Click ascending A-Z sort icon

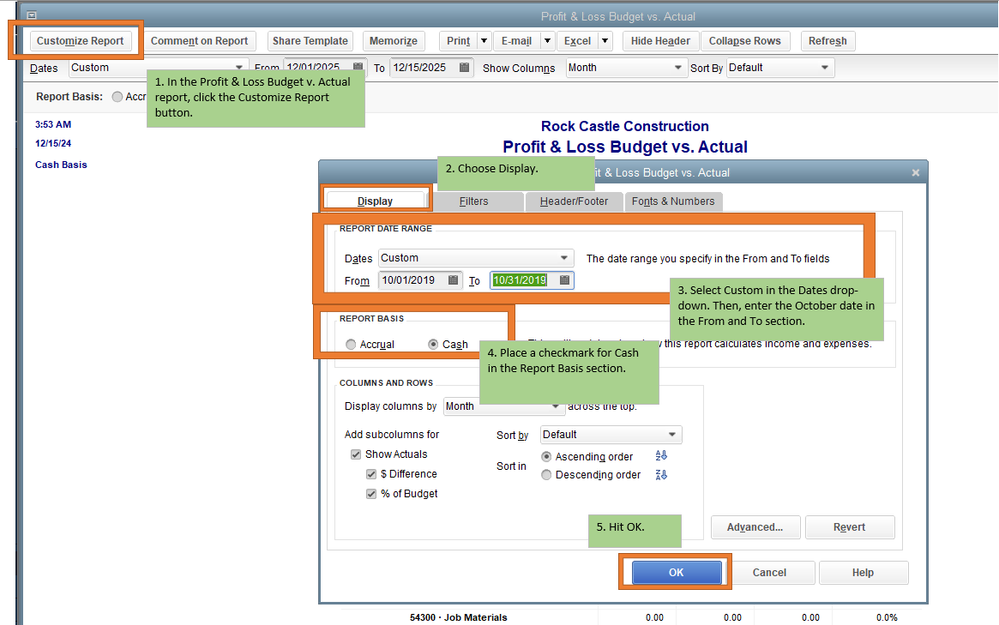[661, 456]
